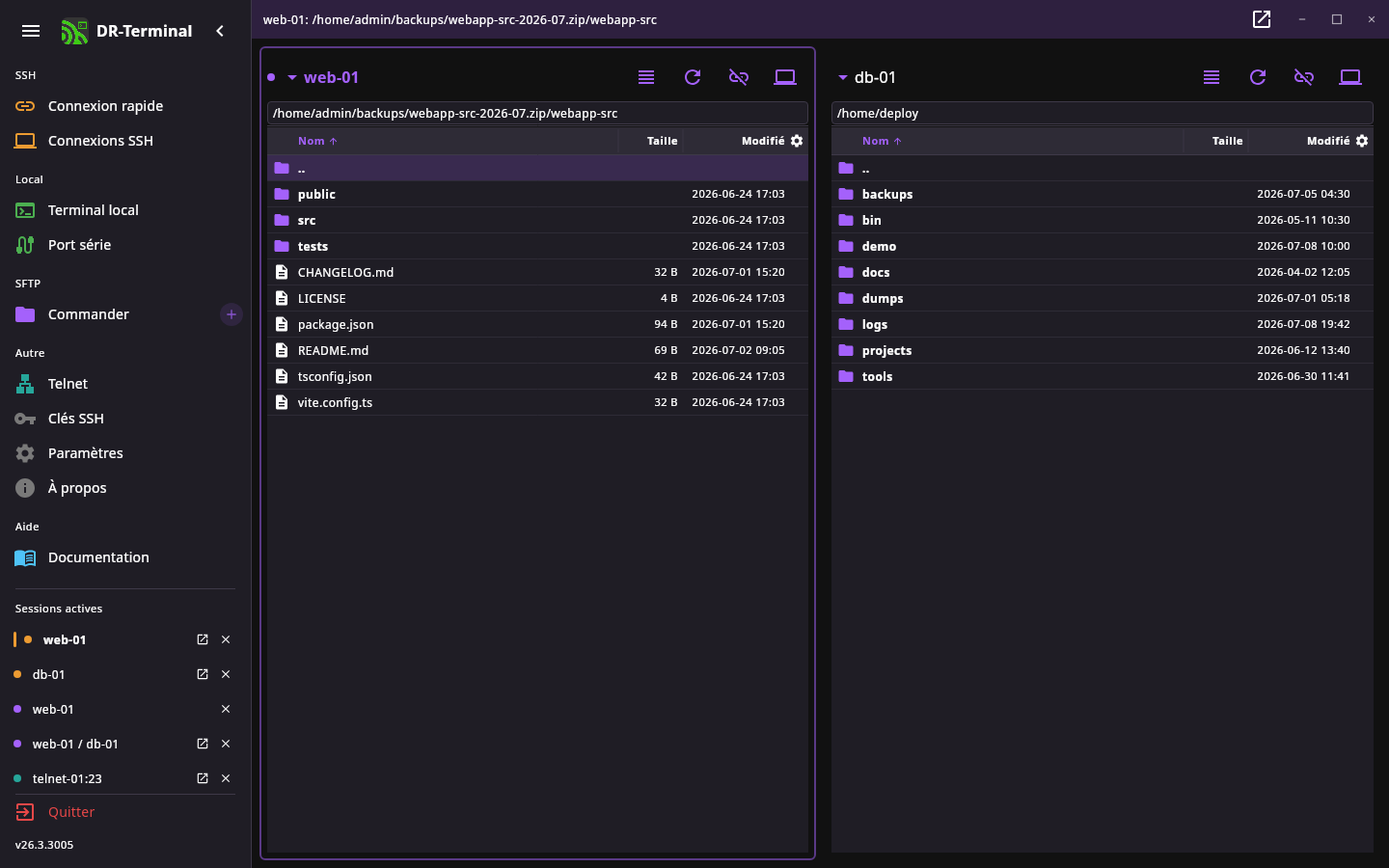This screenshot has width=1389, height=868.
Task: Switch web-01 panel to local computer
Action: click(x=785, y=77)
